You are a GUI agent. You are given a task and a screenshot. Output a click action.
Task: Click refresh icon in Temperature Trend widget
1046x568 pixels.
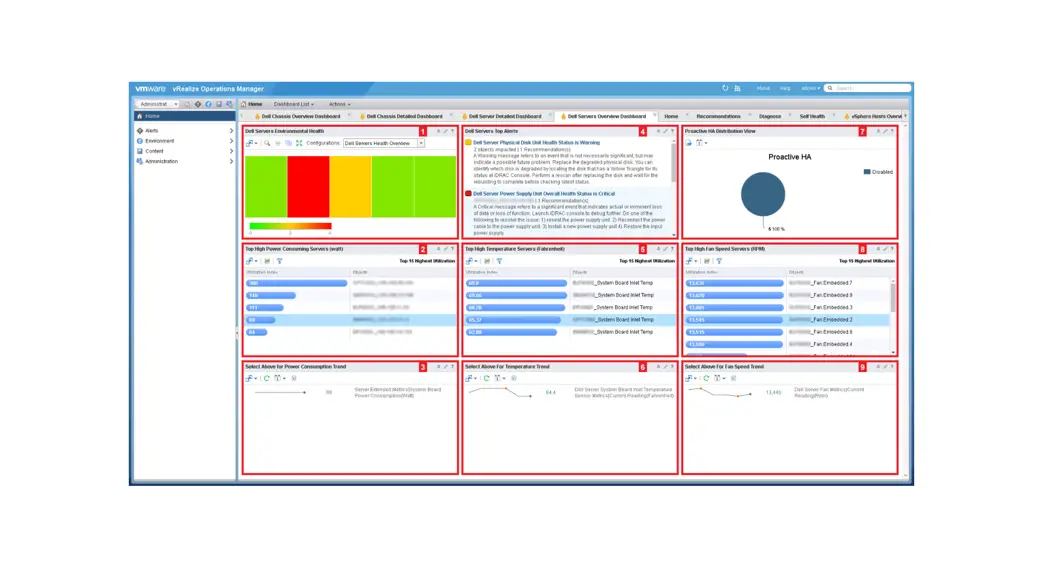(486, 378)
